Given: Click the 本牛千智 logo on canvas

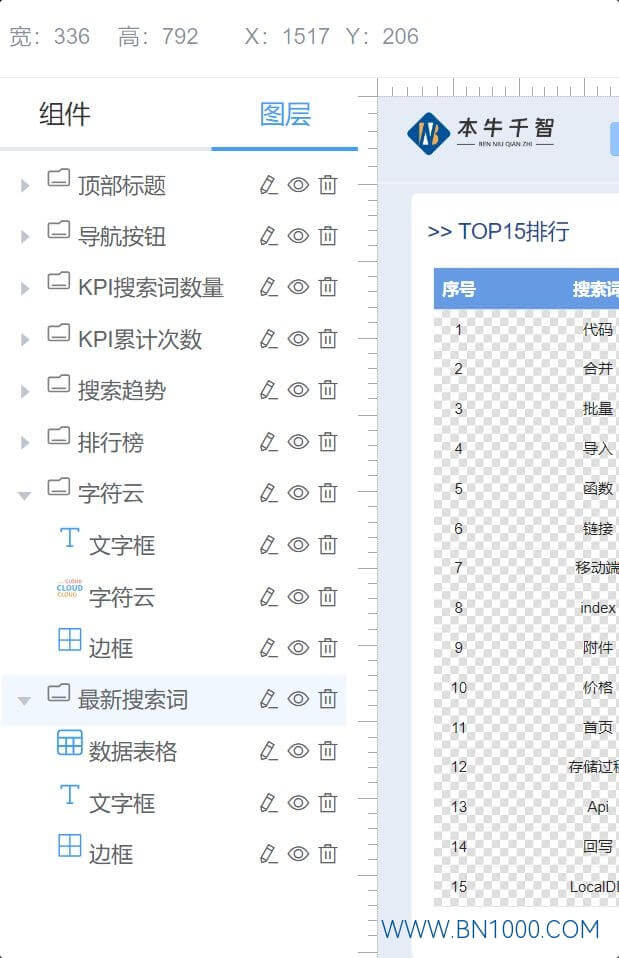Looking at the screenshot, I should click(481, 133).
